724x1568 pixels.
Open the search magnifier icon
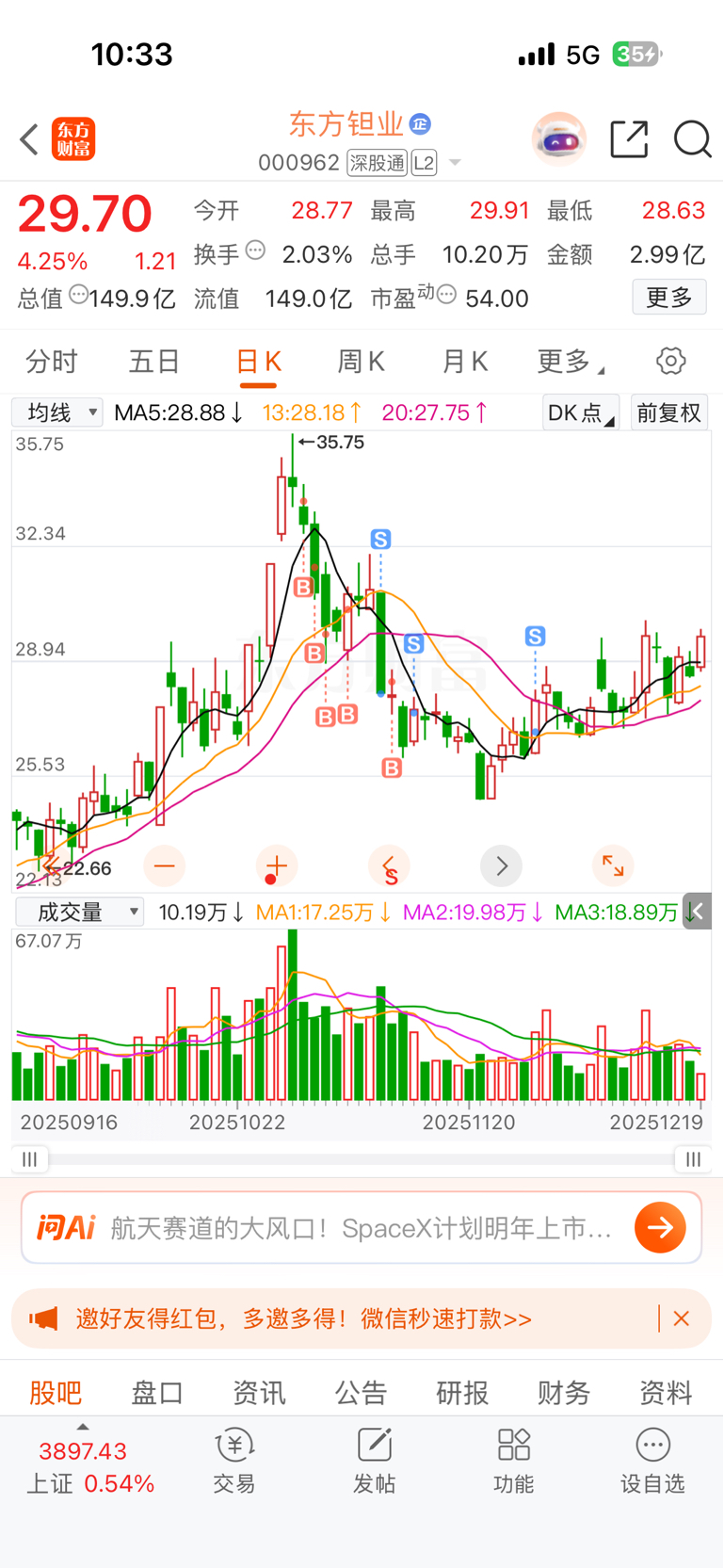(693, 139)
